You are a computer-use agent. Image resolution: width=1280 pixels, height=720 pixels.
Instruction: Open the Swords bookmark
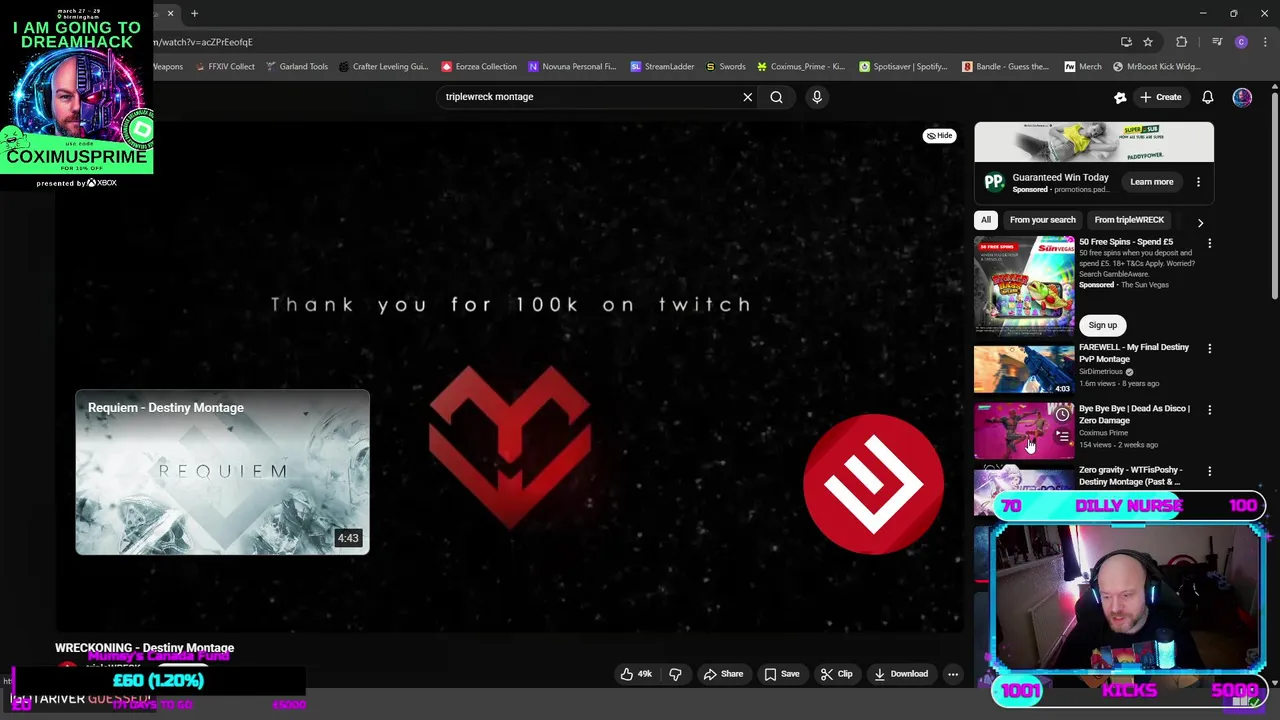pyautogui.click(x=726, y=67)
